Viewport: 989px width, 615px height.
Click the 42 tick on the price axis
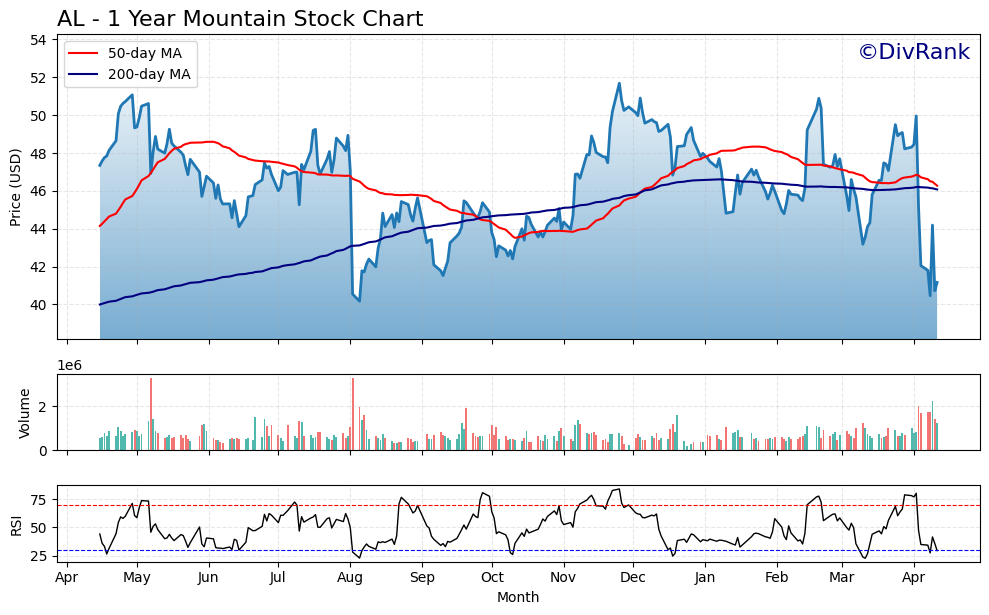click(38, 267)
